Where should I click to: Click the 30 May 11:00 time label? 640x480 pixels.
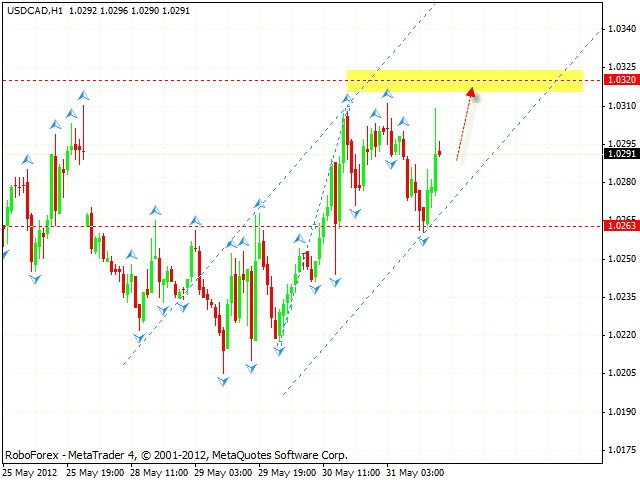(x=352, y=472)
